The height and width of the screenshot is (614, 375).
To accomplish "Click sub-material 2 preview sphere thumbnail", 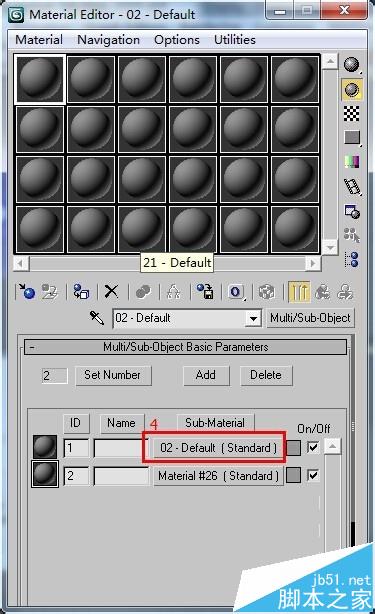I will [45, 474].
